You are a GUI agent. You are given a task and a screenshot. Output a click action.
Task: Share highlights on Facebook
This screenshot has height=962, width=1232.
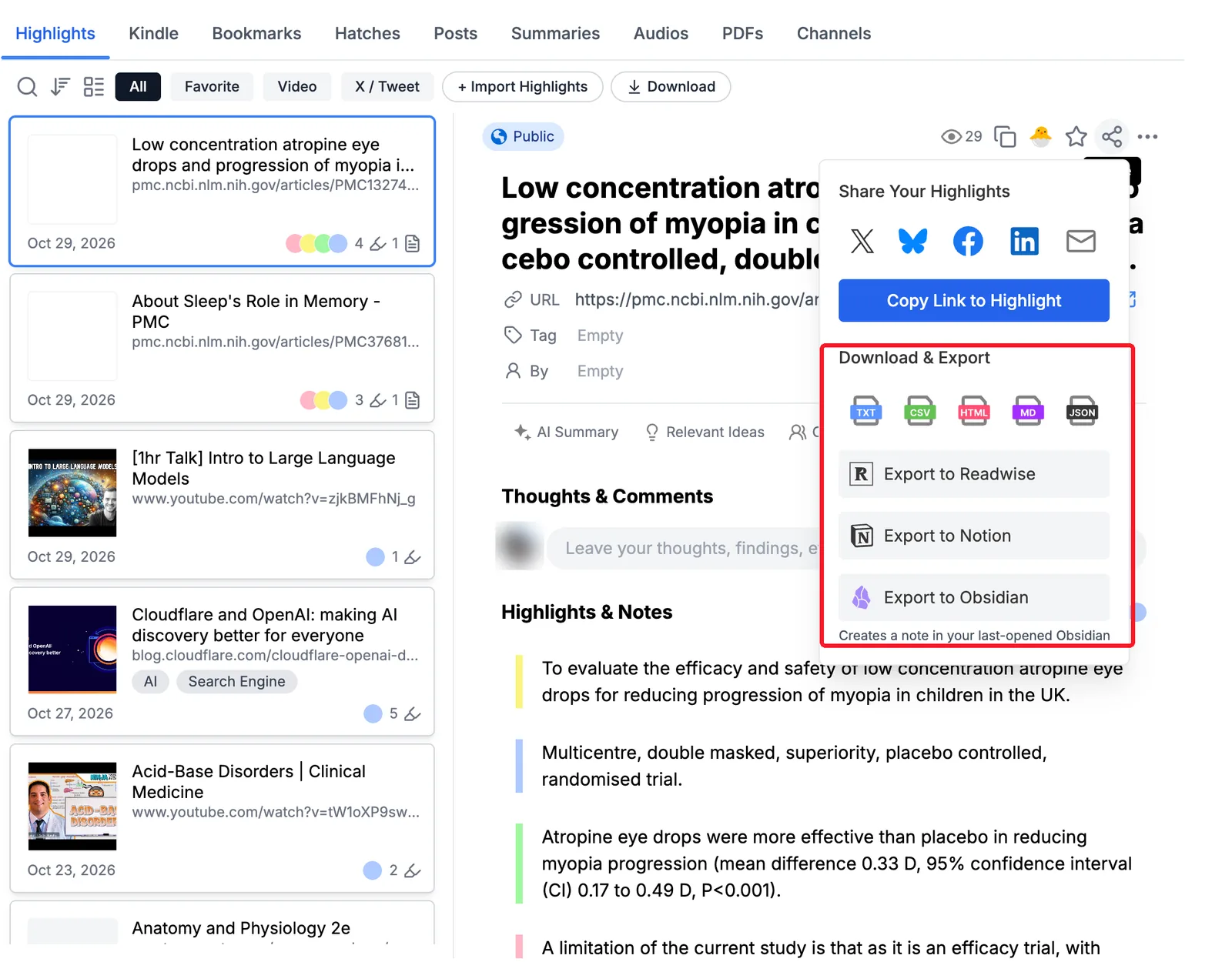coord(968,241)
